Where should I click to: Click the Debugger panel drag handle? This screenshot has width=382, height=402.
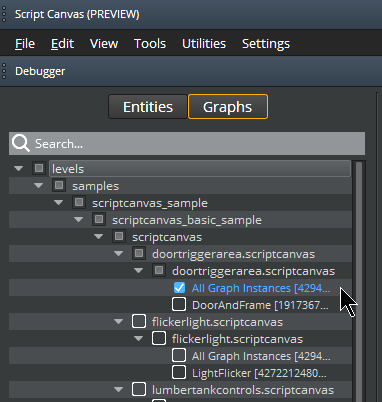click(x=4, y=71)
